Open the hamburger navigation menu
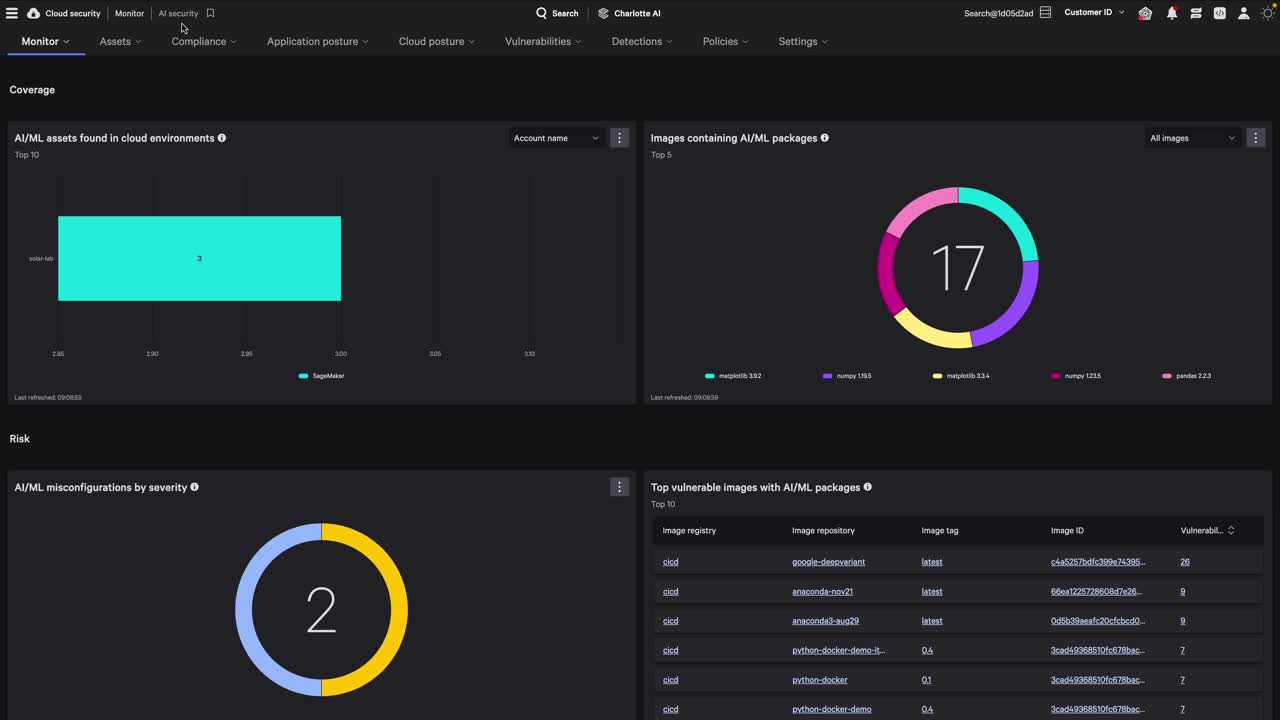This screenshot has height=720, width=1280. point(12,13)
